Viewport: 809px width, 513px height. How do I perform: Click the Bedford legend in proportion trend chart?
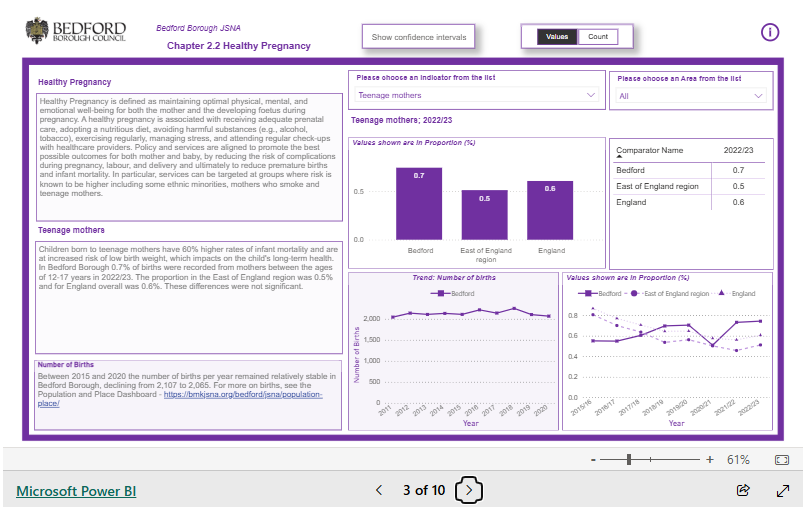point(600,293)
